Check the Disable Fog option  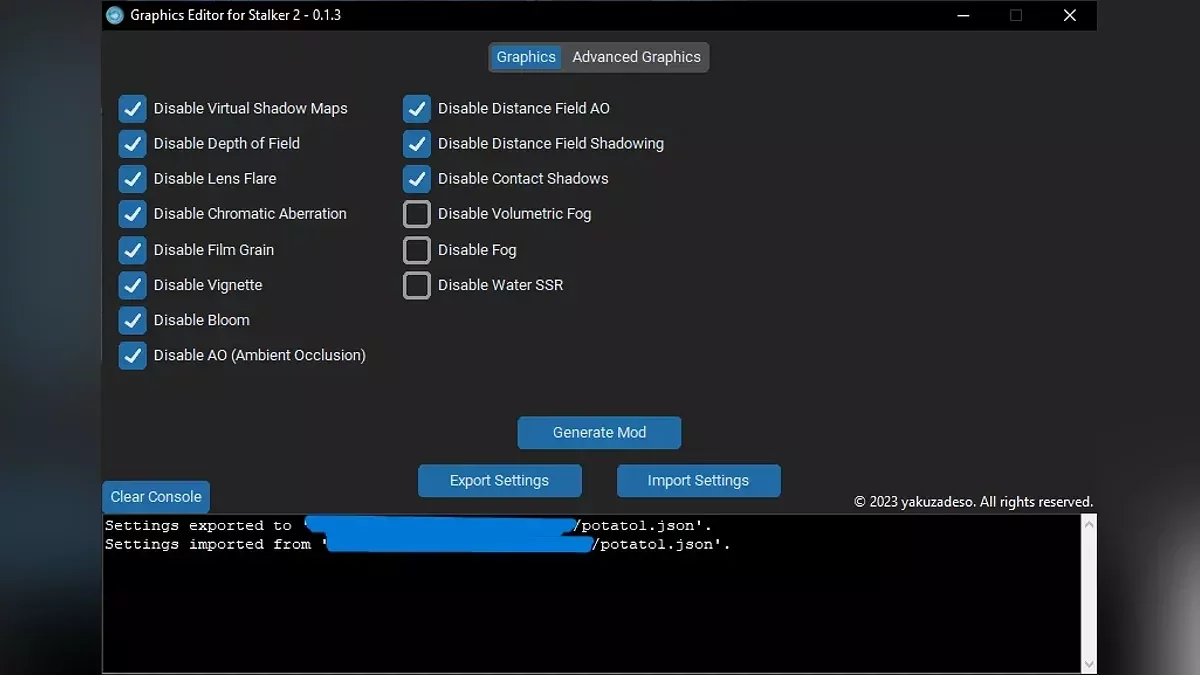click(x=417, y=249)
